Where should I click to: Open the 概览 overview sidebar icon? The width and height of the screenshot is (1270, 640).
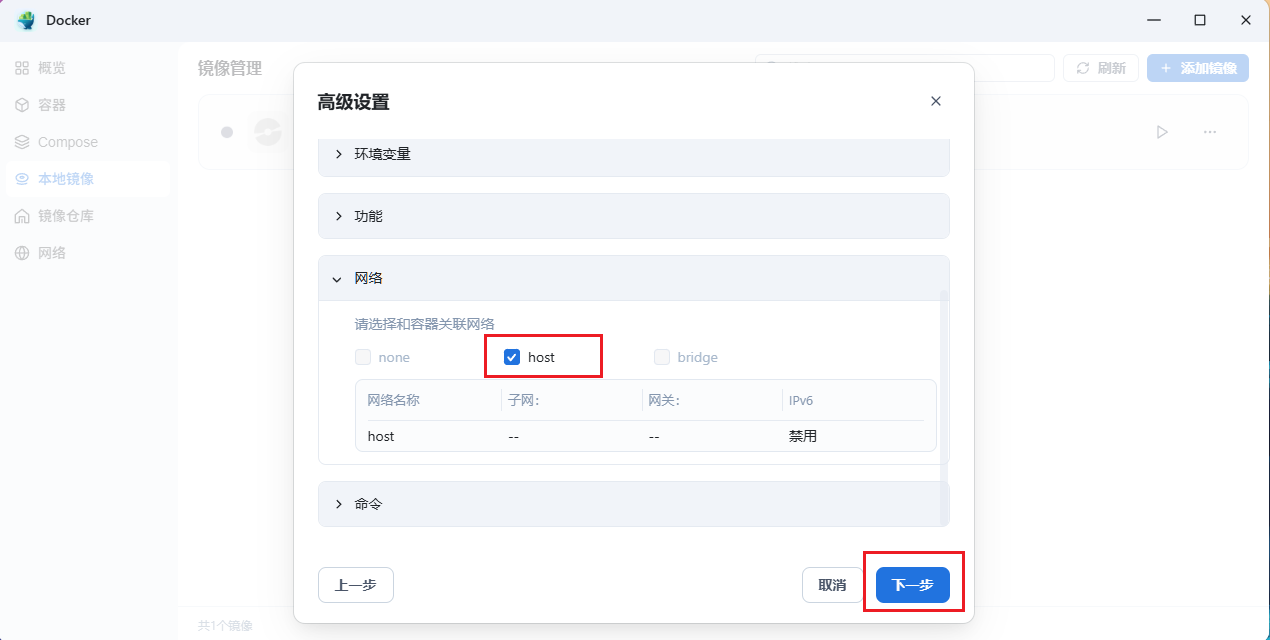[x=22, y=68]
